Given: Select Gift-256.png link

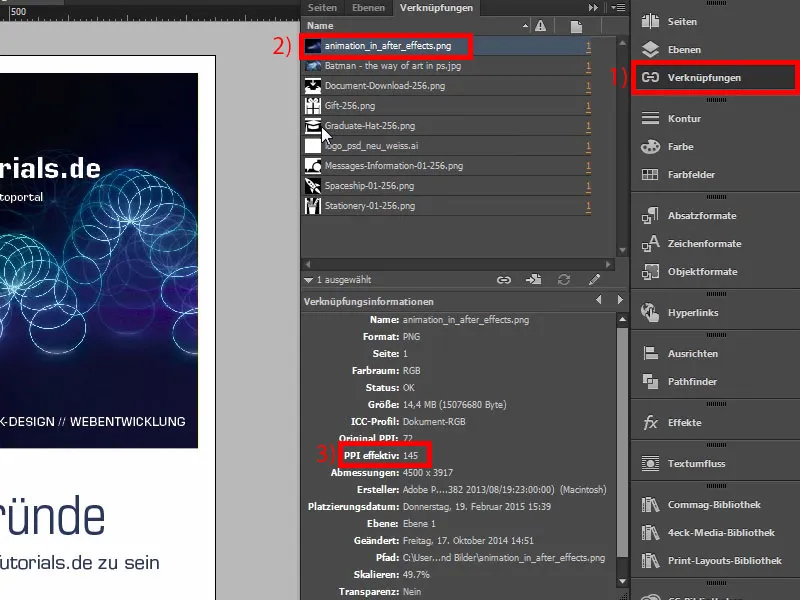Looking at the screenshot, I should pos(446,106).
